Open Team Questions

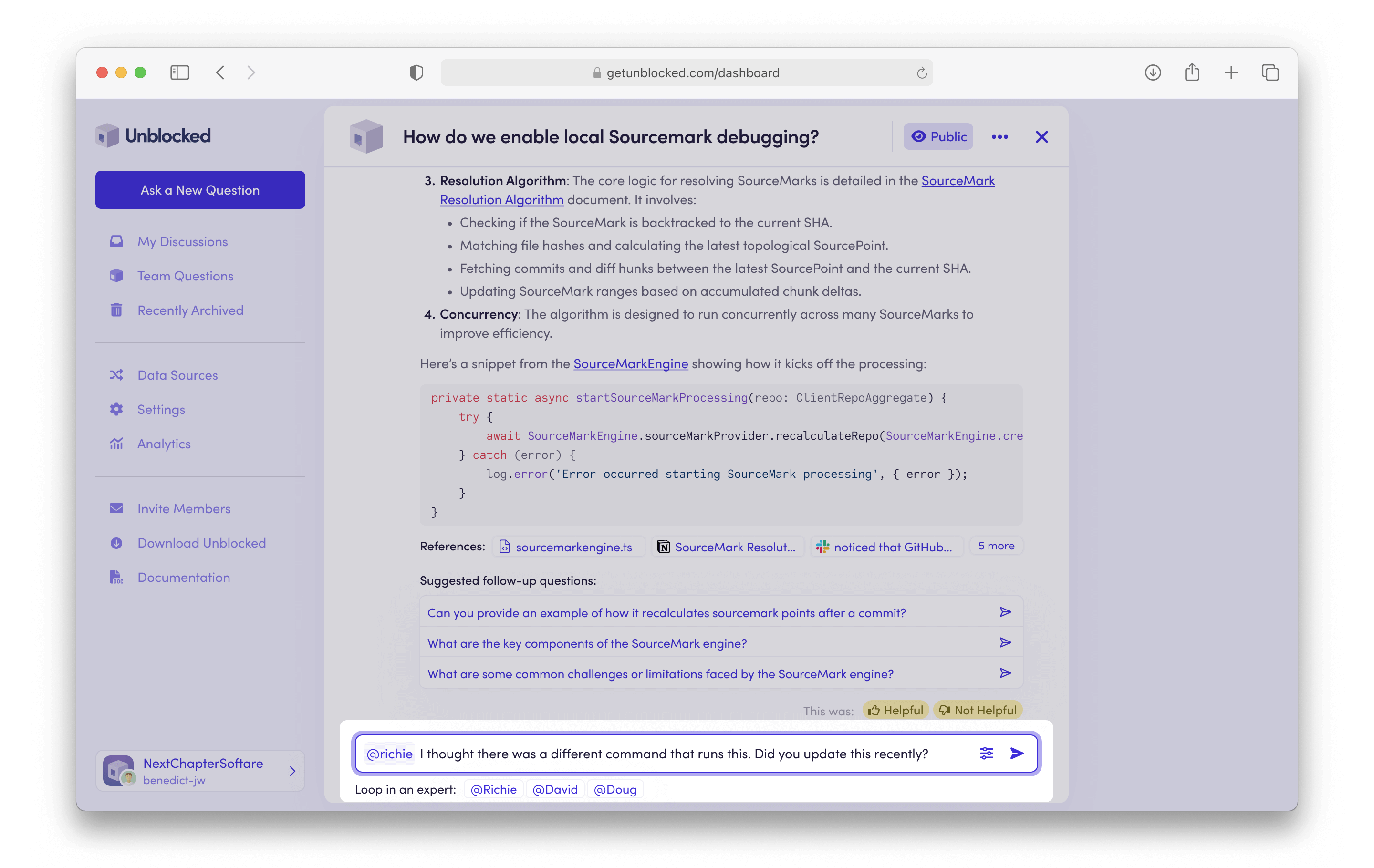186,276
